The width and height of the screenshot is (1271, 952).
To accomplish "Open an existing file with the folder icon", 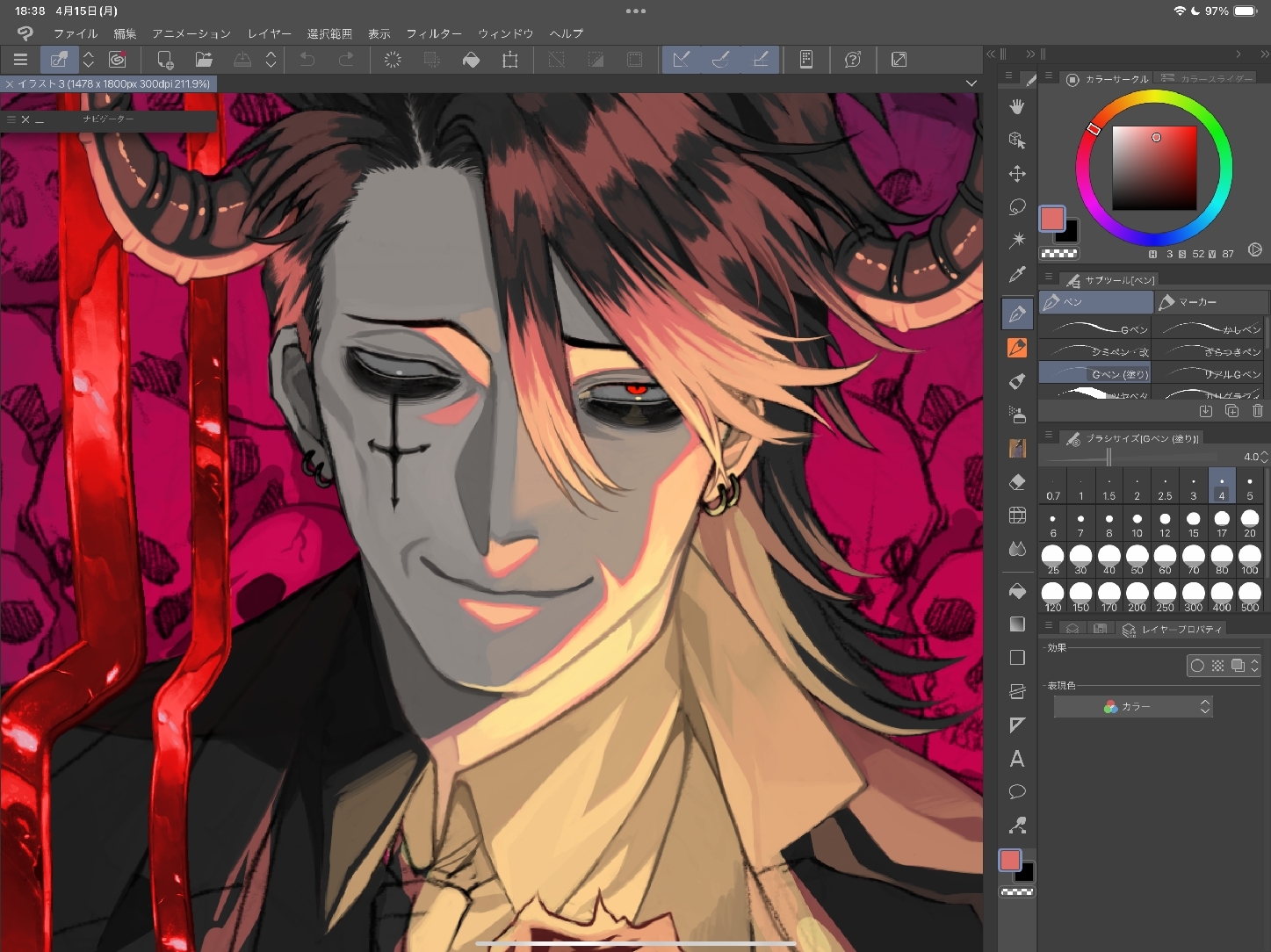I will click(204, 60).
